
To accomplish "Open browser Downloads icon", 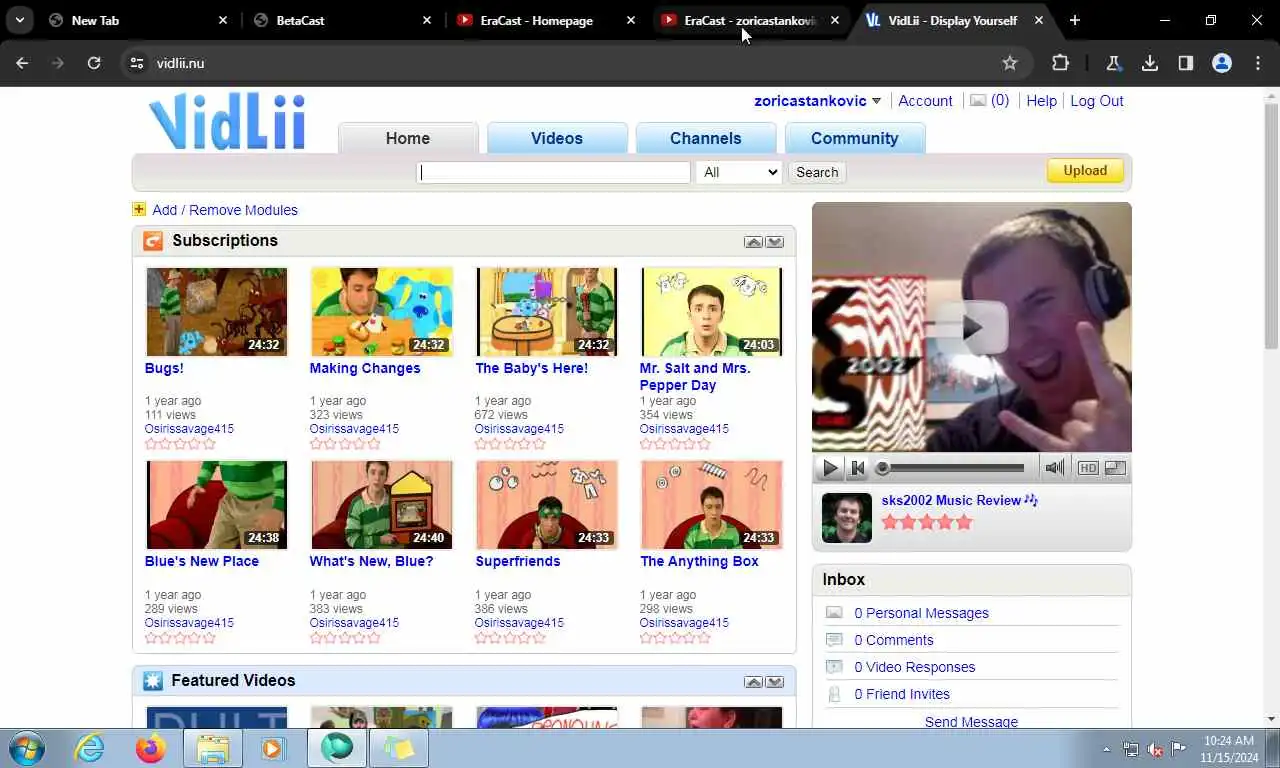I will pyautogui.click(x=1150, y=63).
